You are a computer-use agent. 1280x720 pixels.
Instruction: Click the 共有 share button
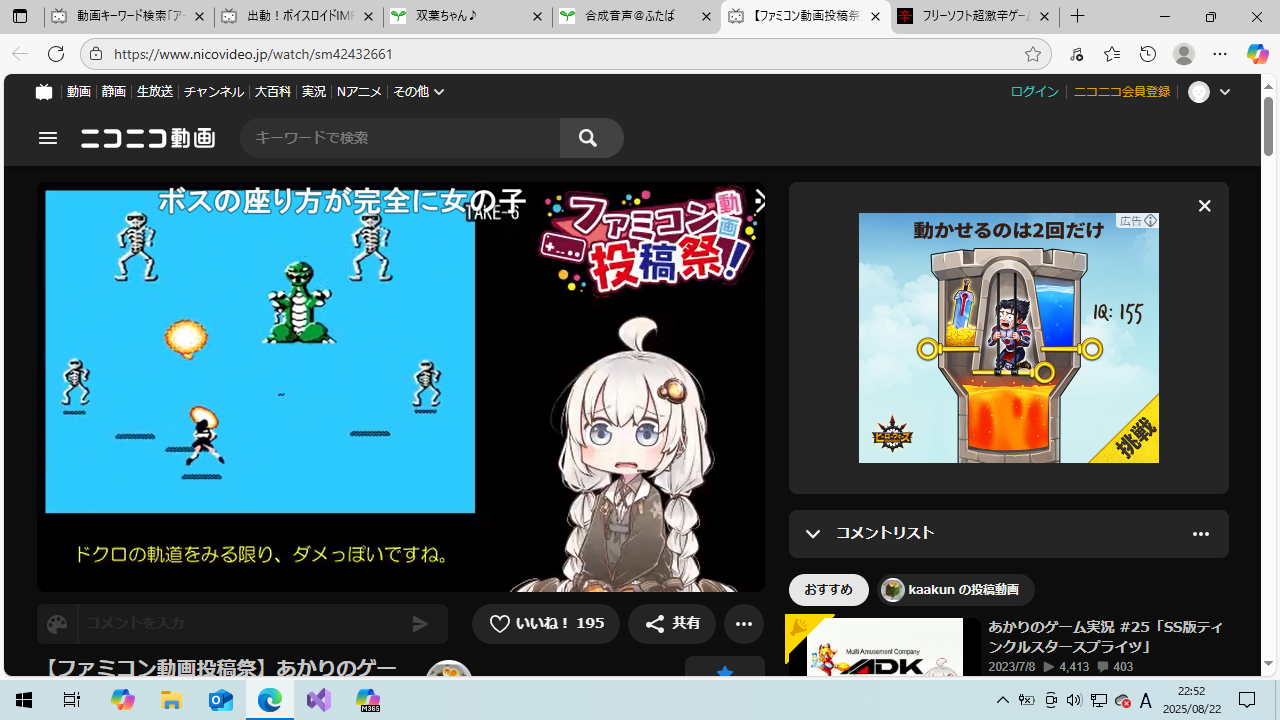pos(672,623)
